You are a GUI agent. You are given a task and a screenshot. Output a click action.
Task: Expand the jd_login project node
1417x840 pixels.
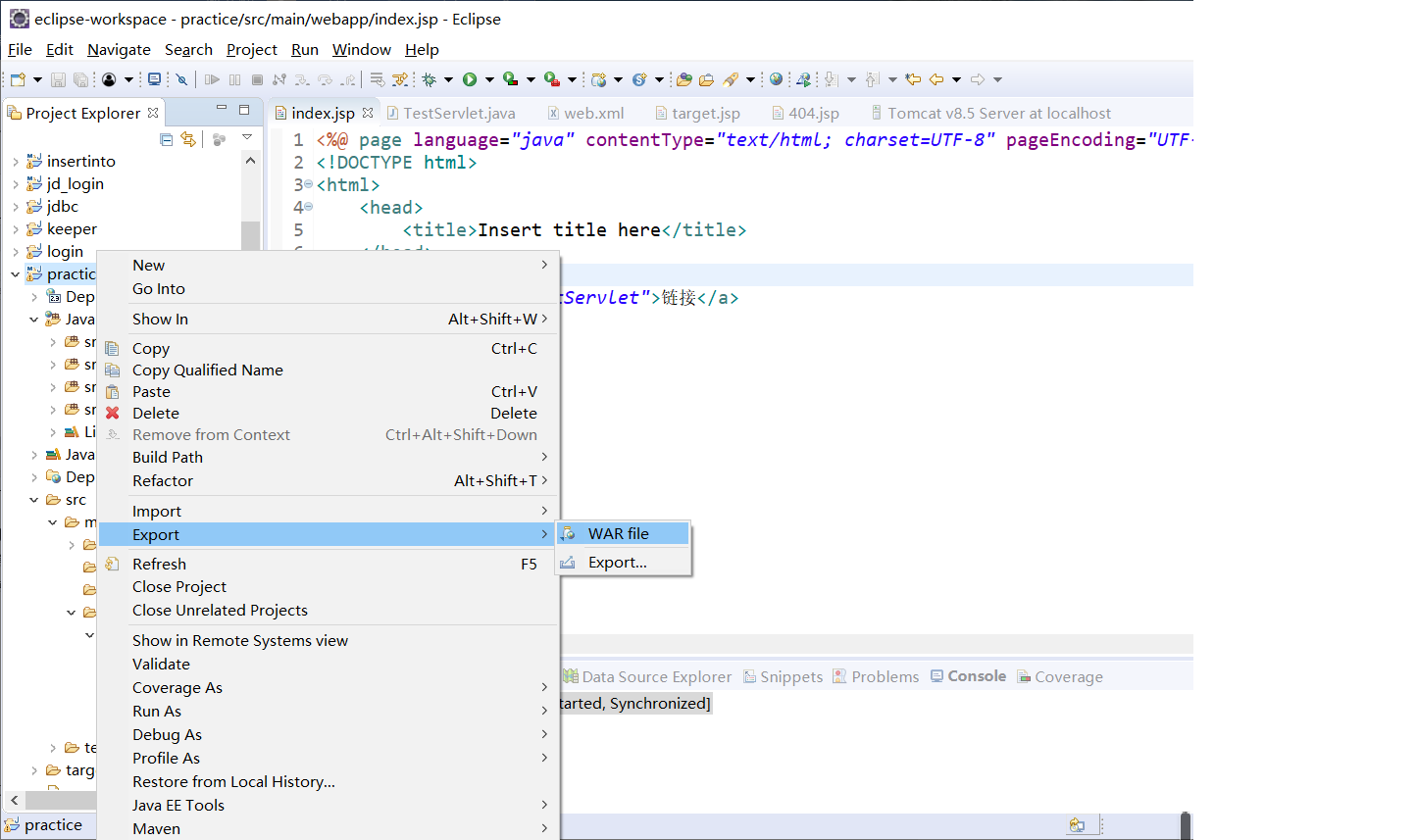(16, 184)
